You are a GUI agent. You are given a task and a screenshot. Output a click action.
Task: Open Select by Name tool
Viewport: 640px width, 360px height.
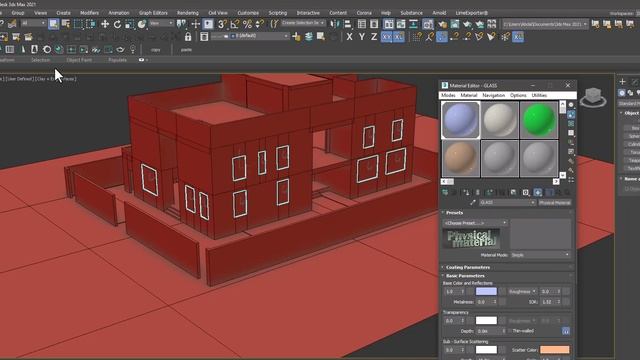coord(66,24)
